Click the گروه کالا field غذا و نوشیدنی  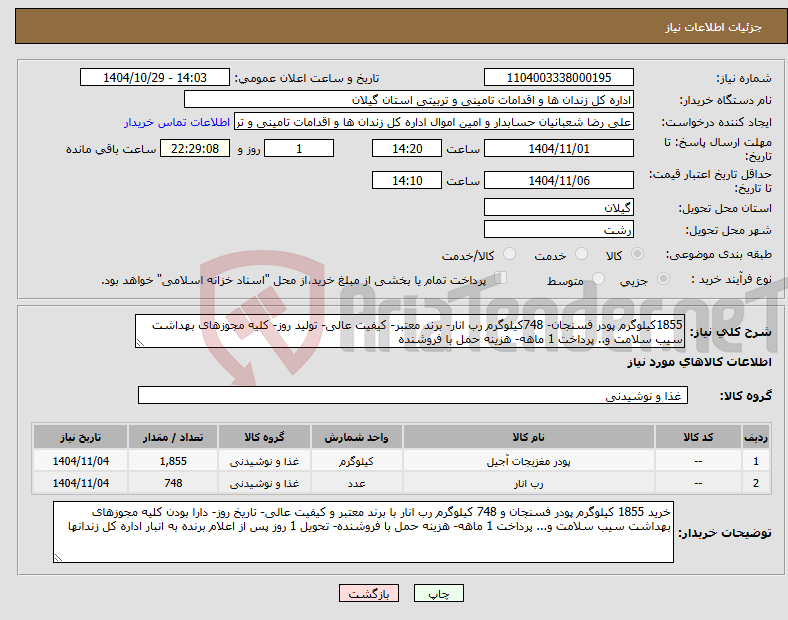[x=413, y=395]
